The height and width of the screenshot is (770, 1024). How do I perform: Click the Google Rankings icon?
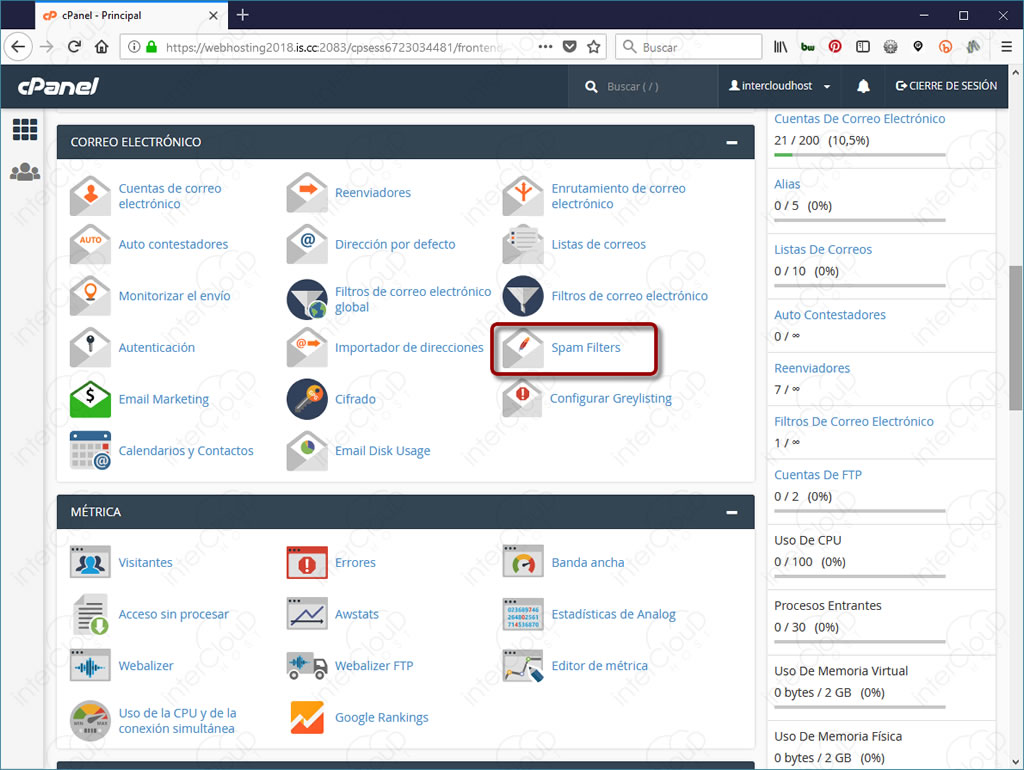click(x=307, y=717)
